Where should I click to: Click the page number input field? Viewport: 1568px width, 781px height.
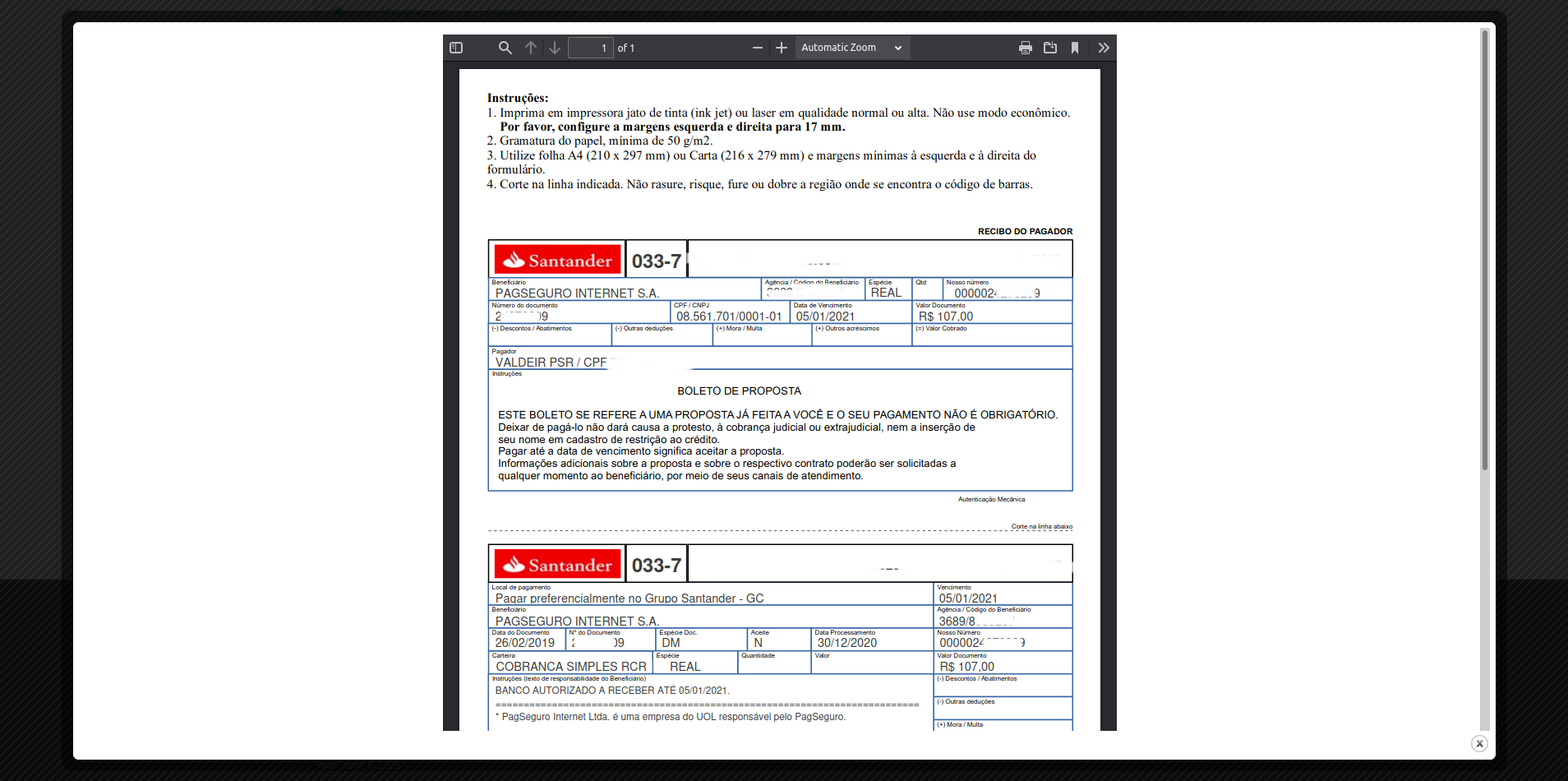[590, 48]
